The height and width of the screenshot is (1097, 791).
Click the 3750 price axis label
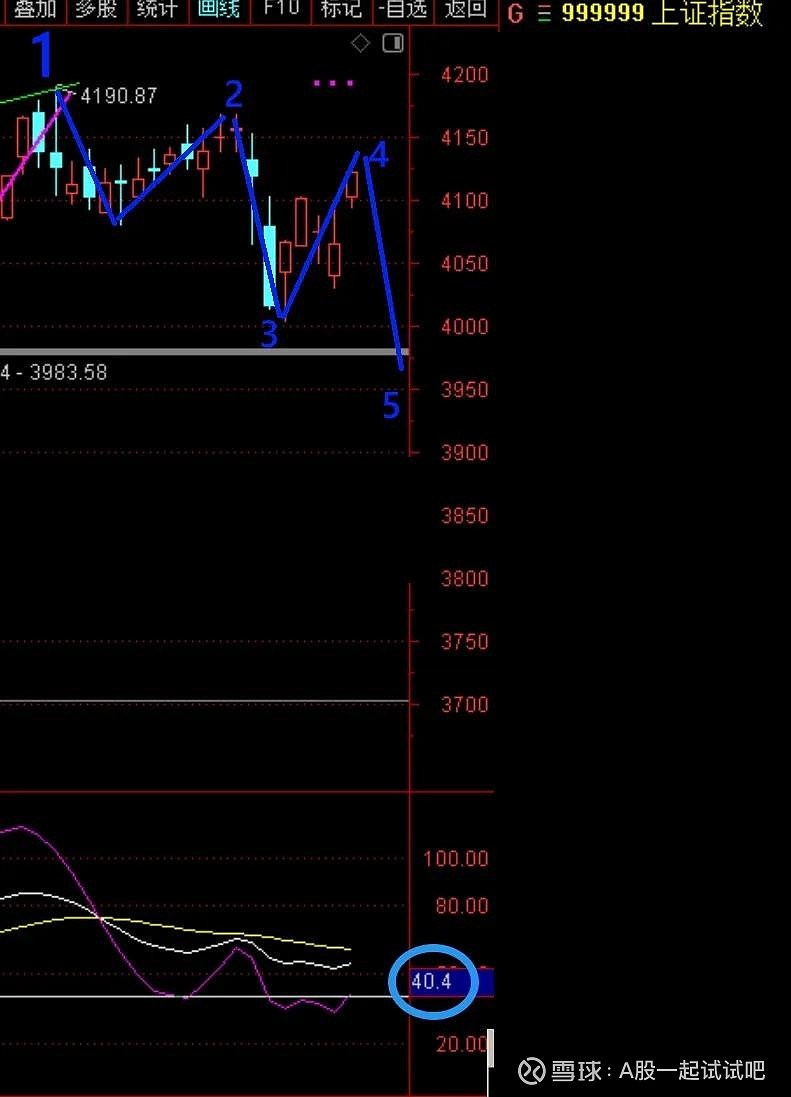464,642
